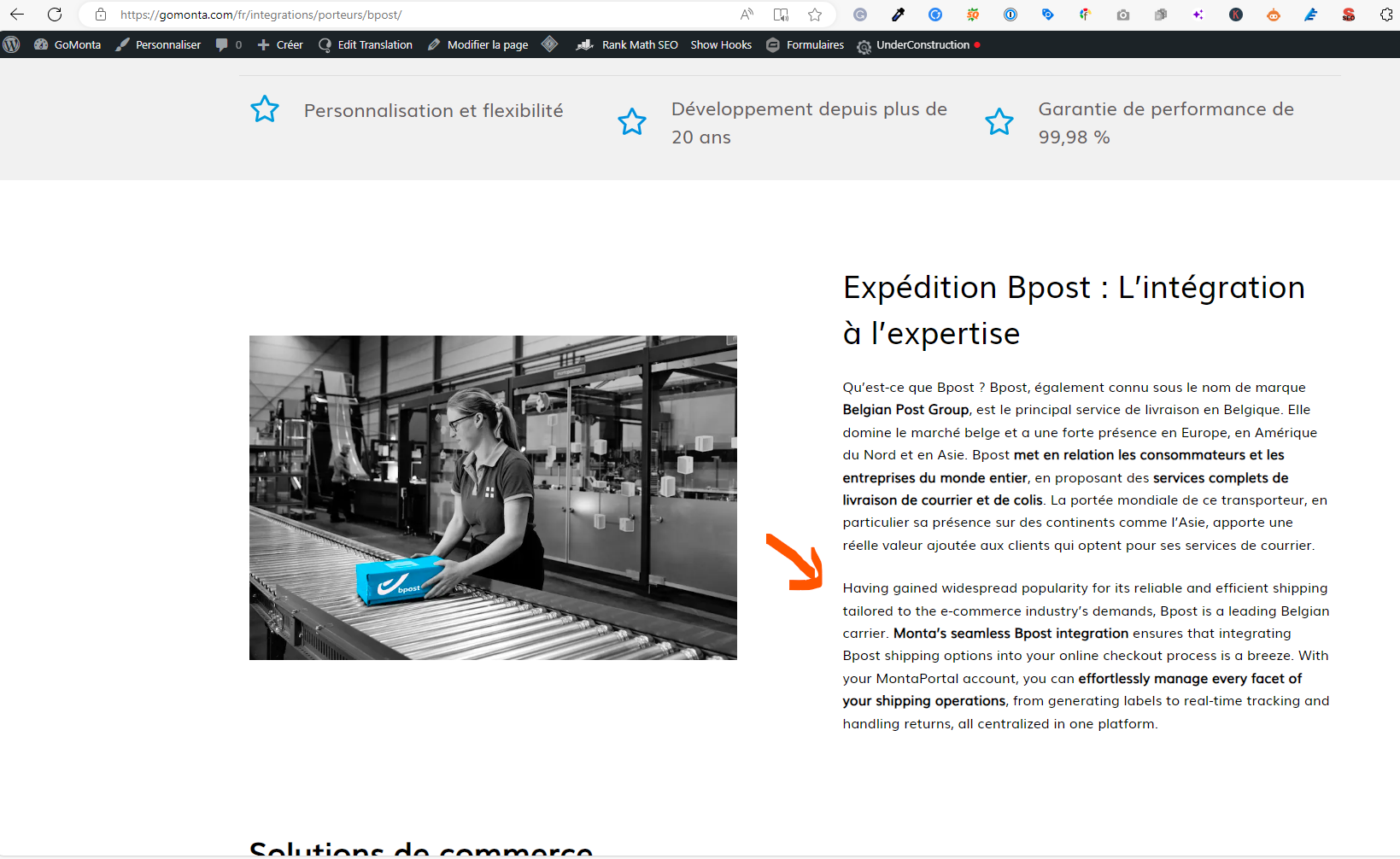Screen dimensions: 1400x859
Task: Click the text Développement depuis plus de 20 ans
Action: pyautogui.click(x=809, y=123)
